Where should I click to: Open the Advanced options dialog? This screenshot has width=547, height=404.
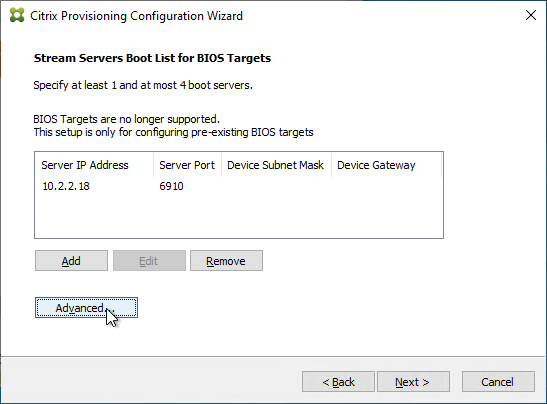click(86, 308)
